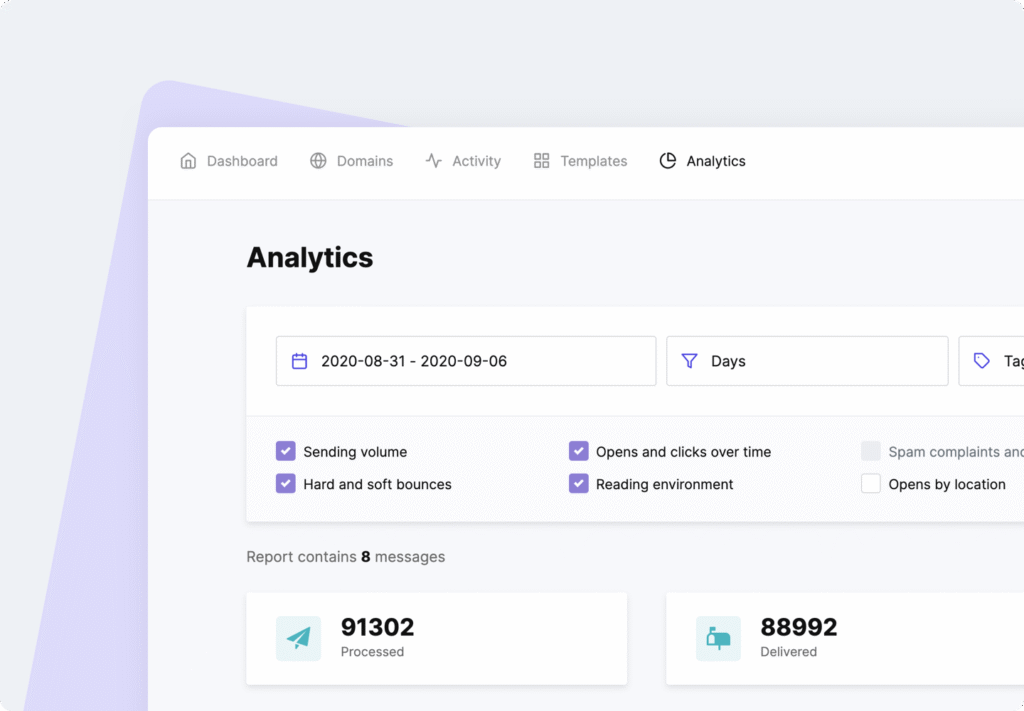
Task: Toggle the Reading environment checkbox
Action: [x=579, y=484]
